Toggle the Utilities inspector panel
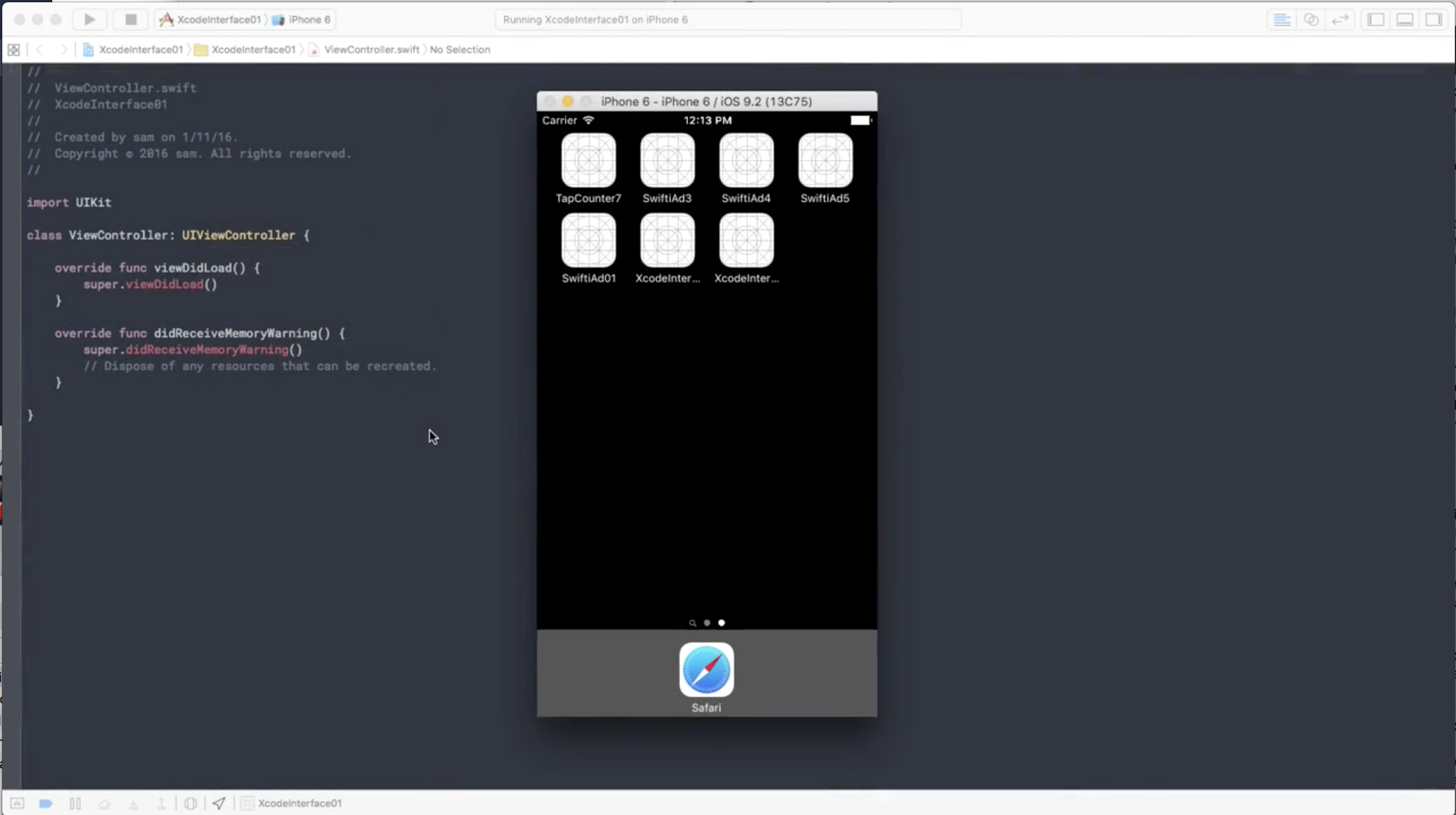 [x=1433, y=20]
